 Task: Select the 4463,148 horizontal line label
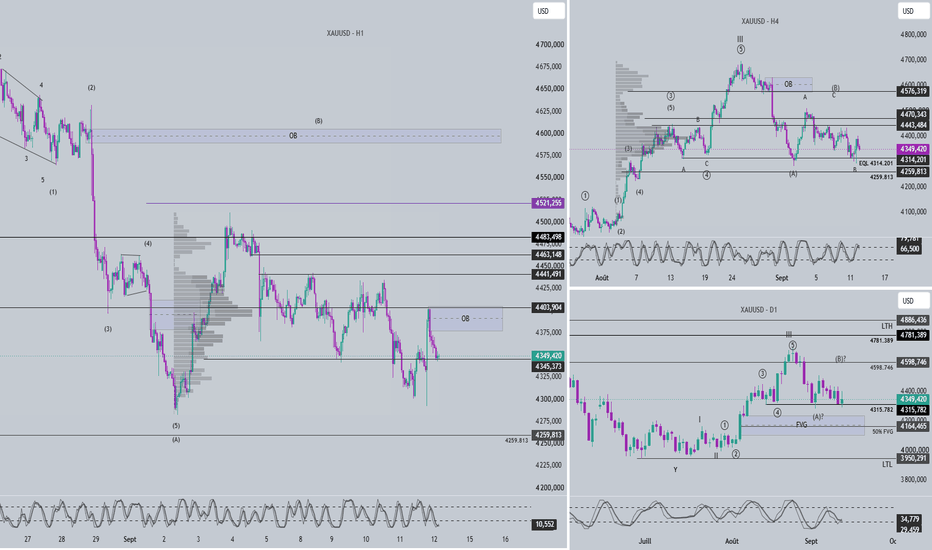click(548, 254)
